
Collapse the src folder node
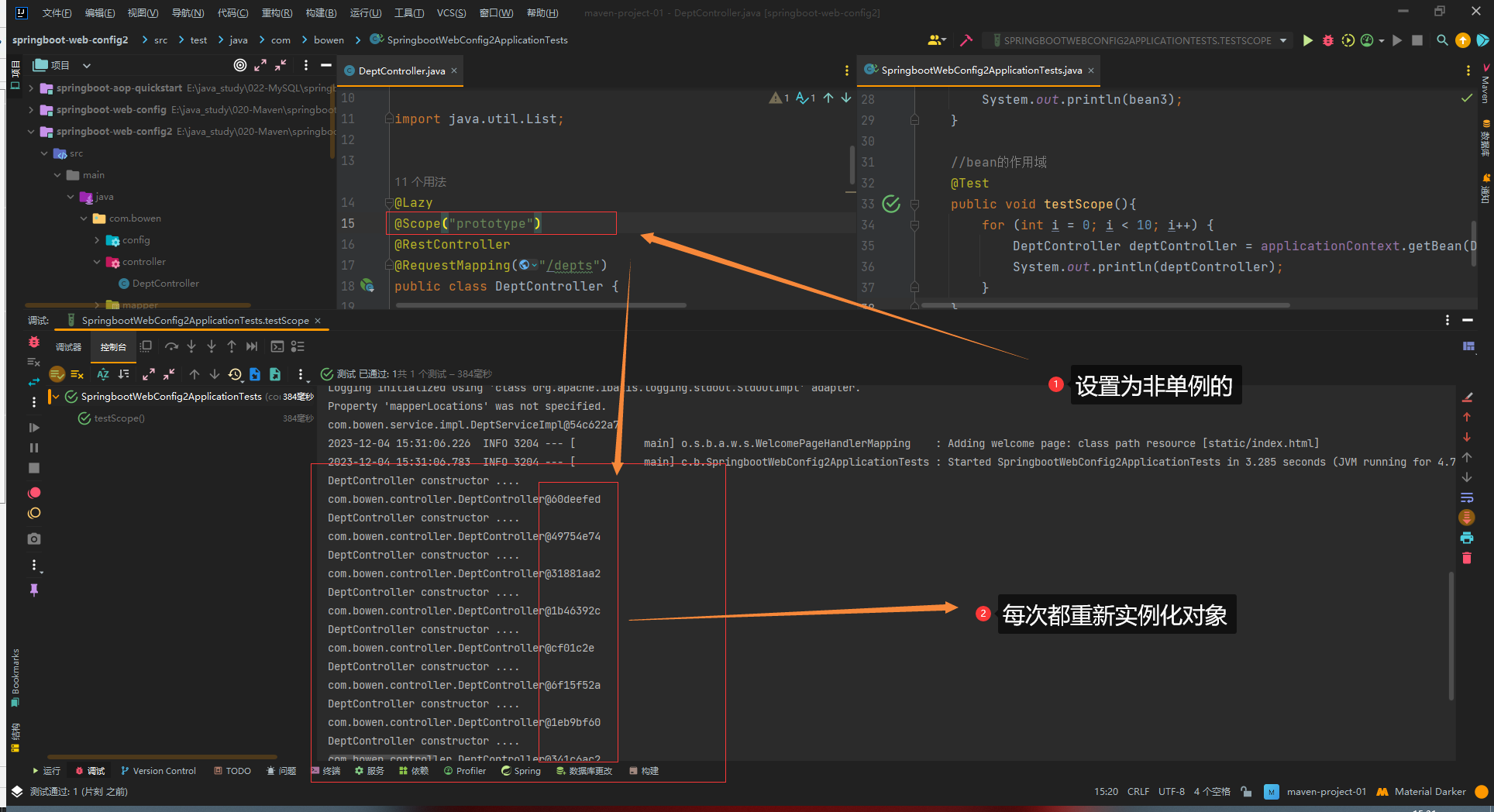pos(44,153)
